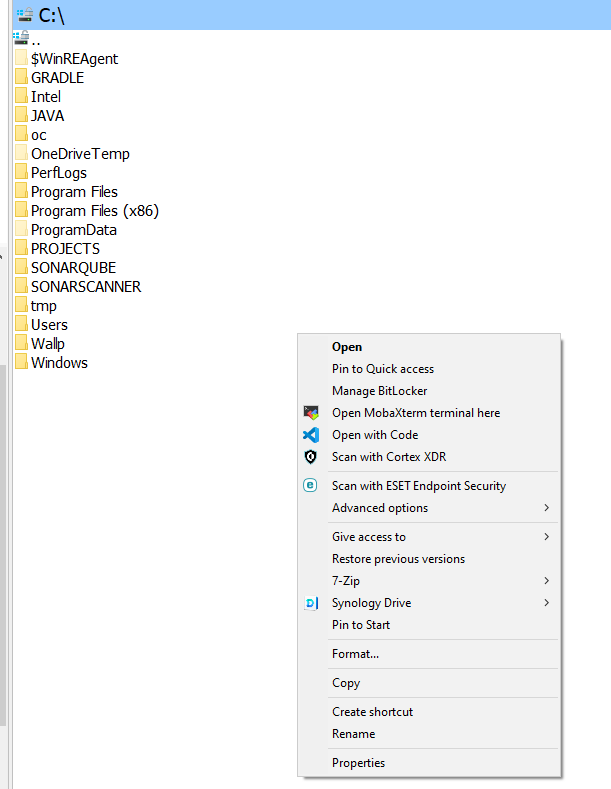Viewport: 611px width, 789px height.
Task: Click the Wallp folder icon
Action: click(x=21, y=342)
